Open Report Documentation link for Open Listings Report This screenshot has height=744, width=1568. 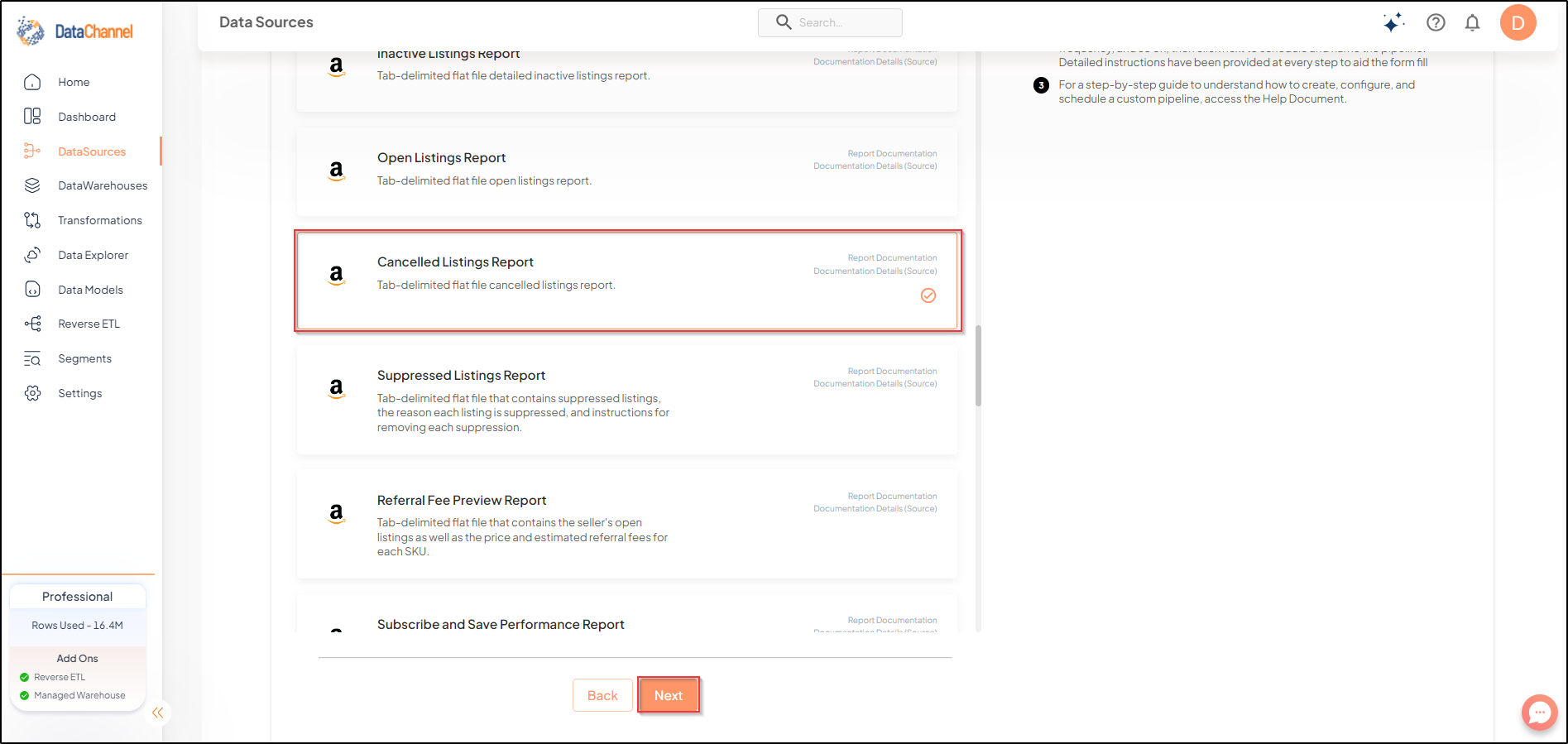tap(892, 154)
